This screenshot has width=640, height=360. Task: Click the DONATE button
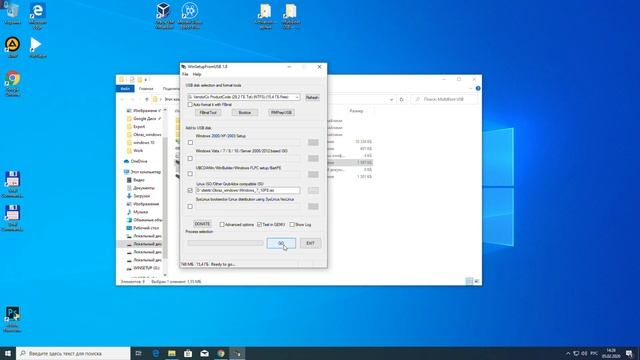202,224
